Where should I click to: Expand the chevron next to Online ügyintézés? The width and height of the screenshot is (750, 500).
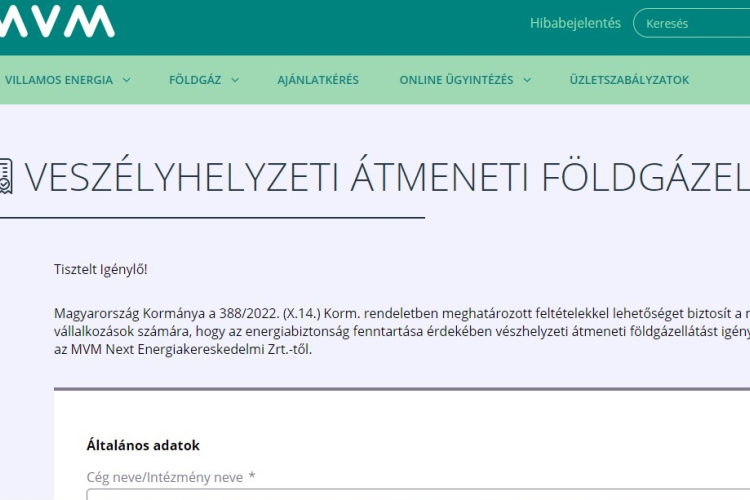point(527,80)
